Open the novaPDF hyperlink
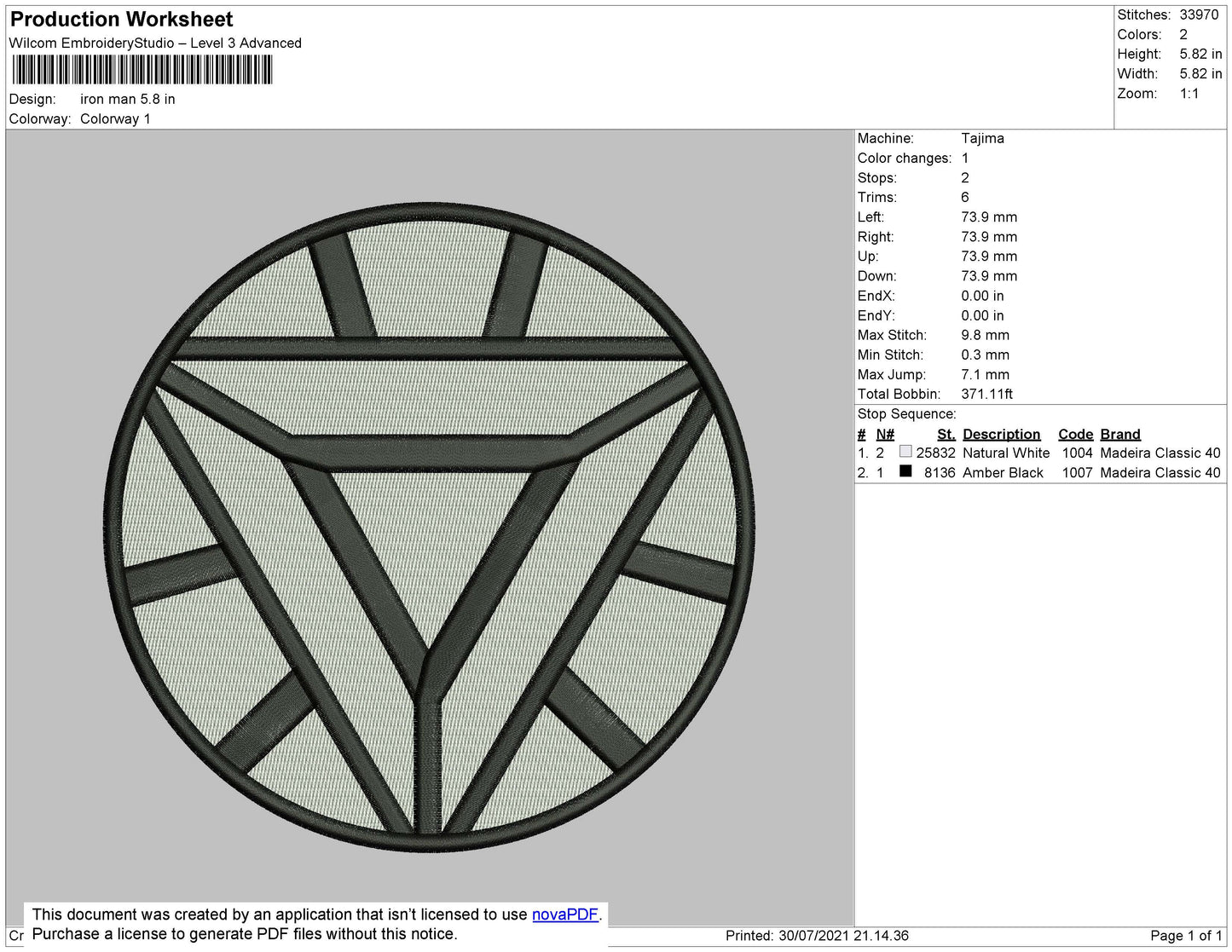 coord(565,914)
